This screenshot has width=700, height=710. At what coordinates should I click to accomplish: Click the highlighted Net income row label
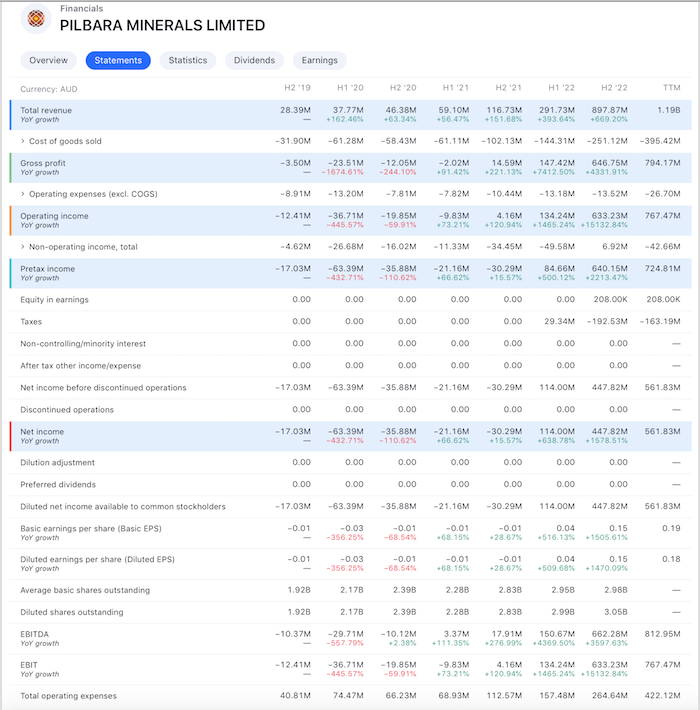tap(42, 432)
